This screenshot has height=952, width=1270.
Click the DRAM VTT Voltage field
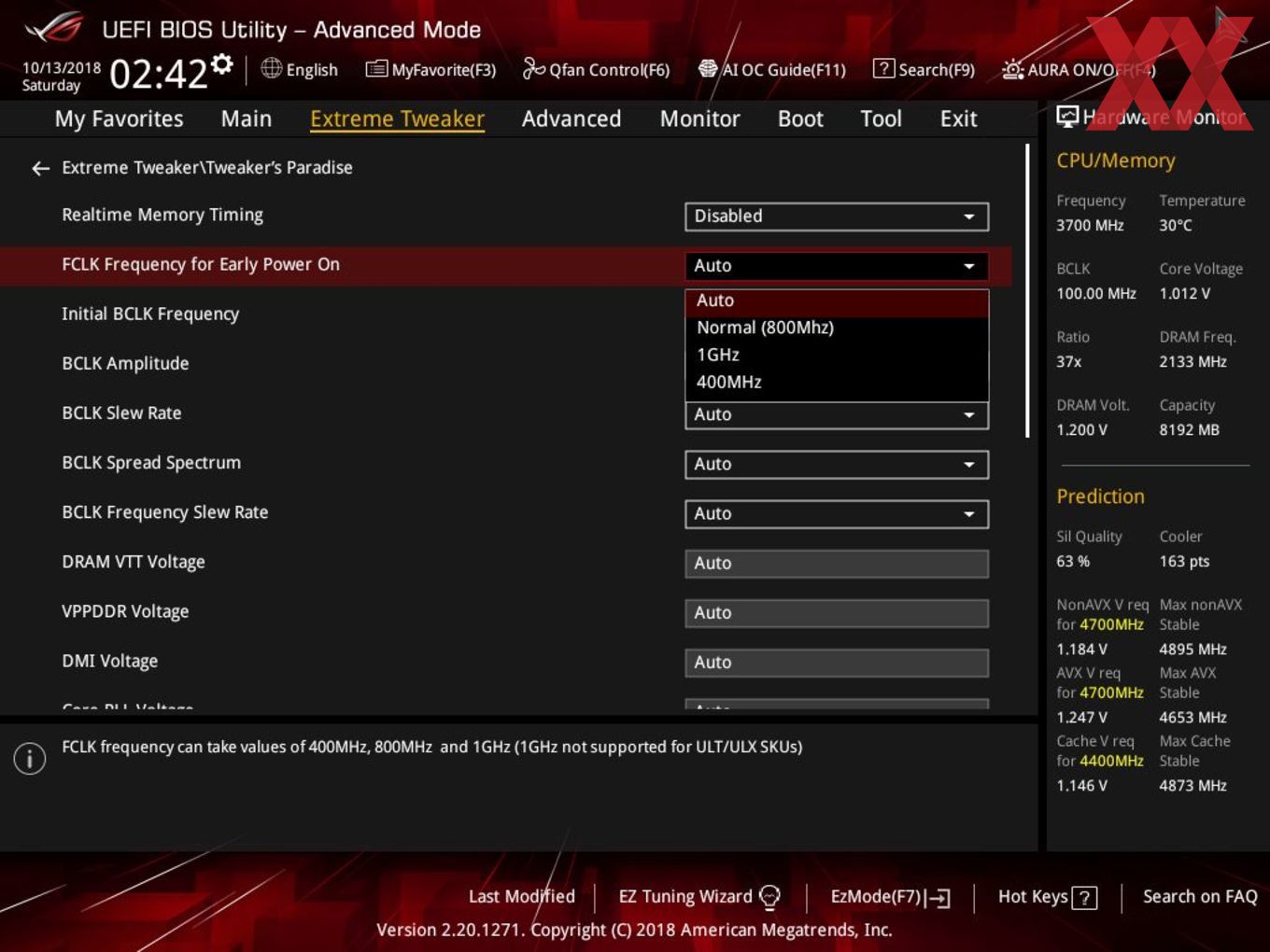tap(837, 564)
